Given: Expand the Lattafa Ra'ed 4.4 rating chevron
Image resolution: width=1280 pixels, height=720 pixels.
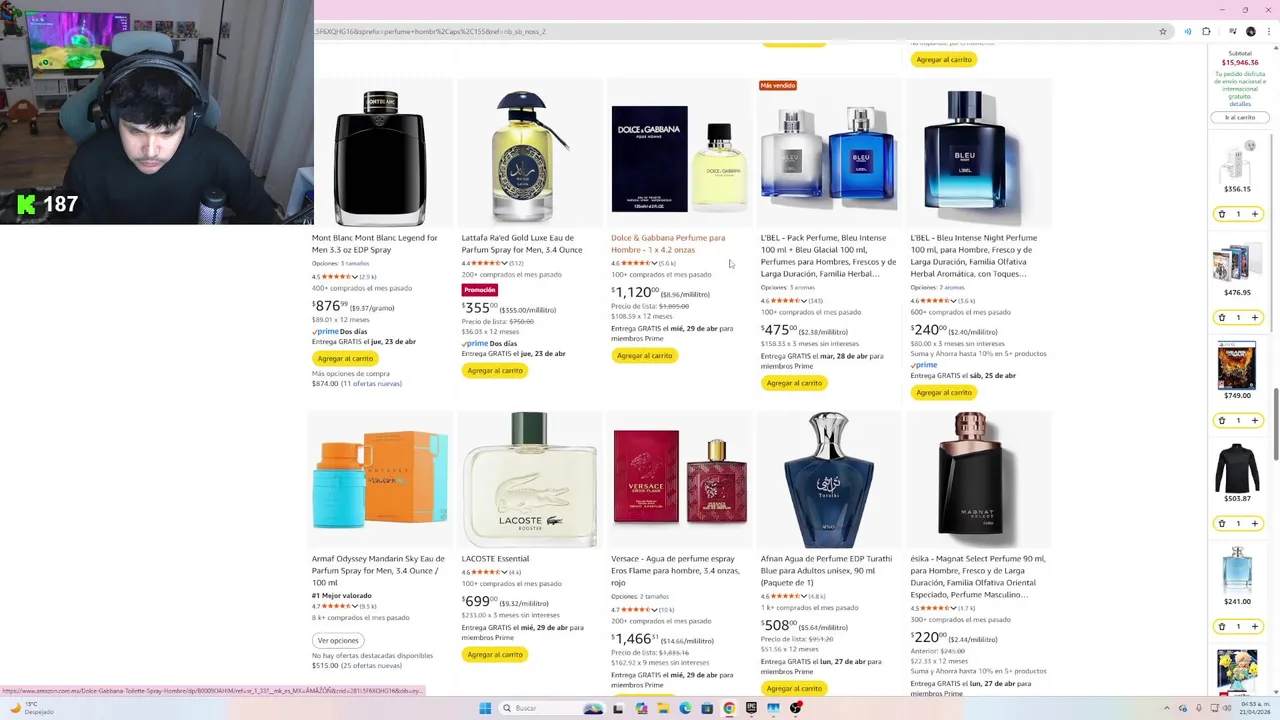Looking at the screenshot, I should point(504,263).
